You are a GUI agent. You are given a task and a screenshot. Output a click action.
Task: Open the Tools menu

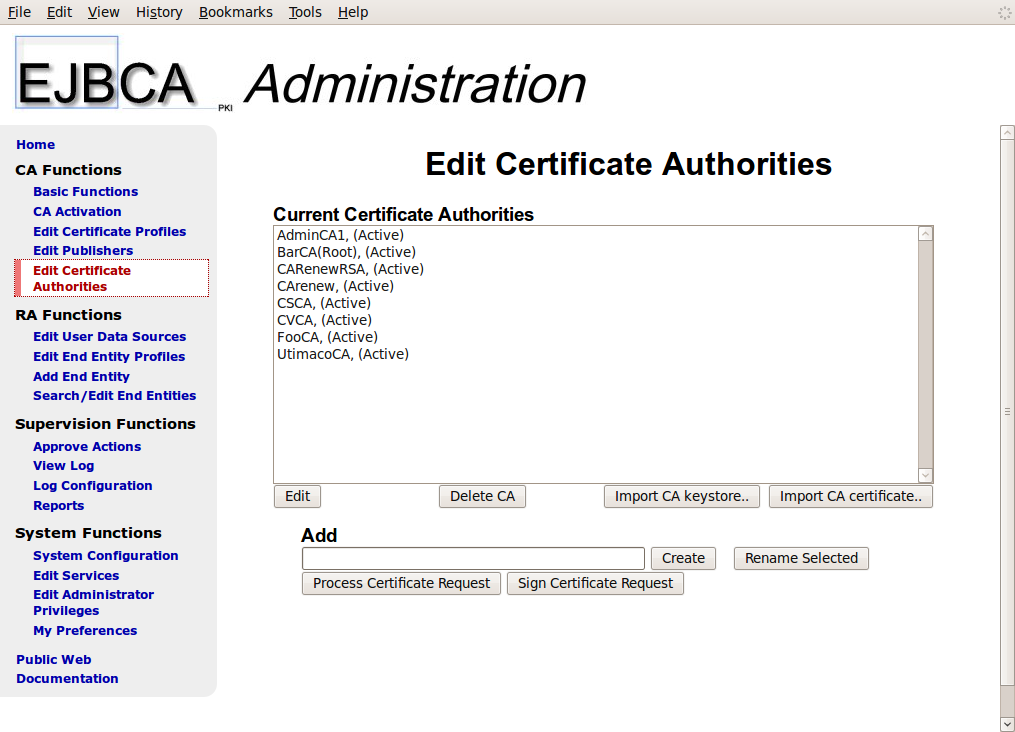(x=305, y=12)
